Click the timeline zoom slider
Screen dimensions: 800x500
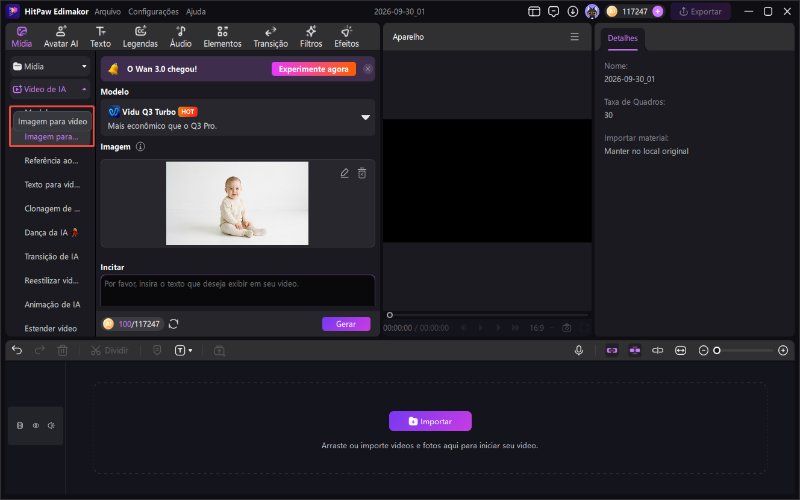click(x=744, y=351)
